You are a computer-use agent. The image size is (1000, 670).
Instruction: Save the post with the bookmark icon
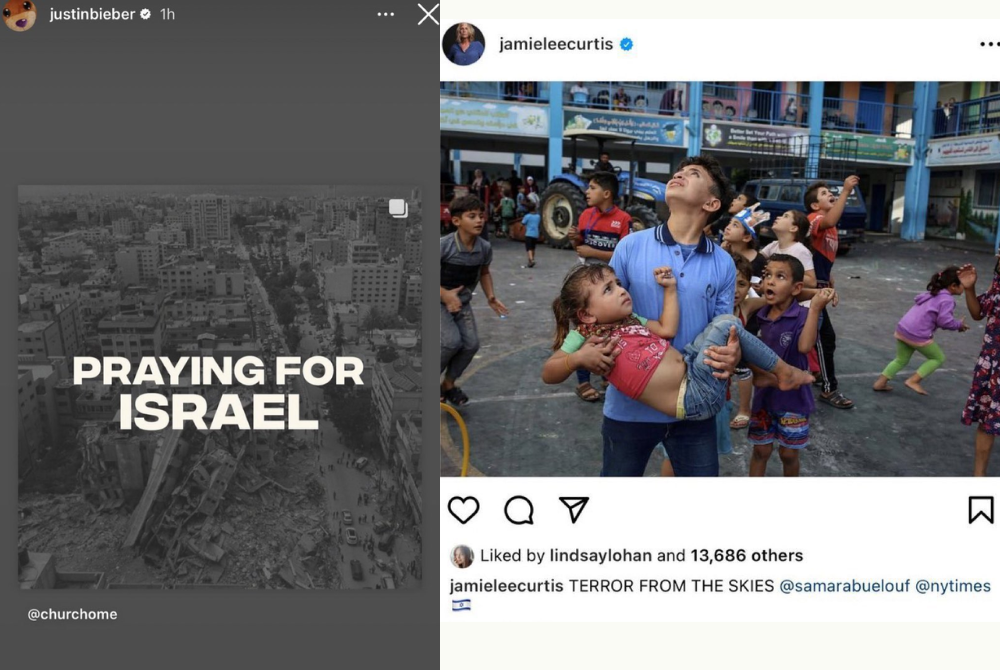point(981,510)
